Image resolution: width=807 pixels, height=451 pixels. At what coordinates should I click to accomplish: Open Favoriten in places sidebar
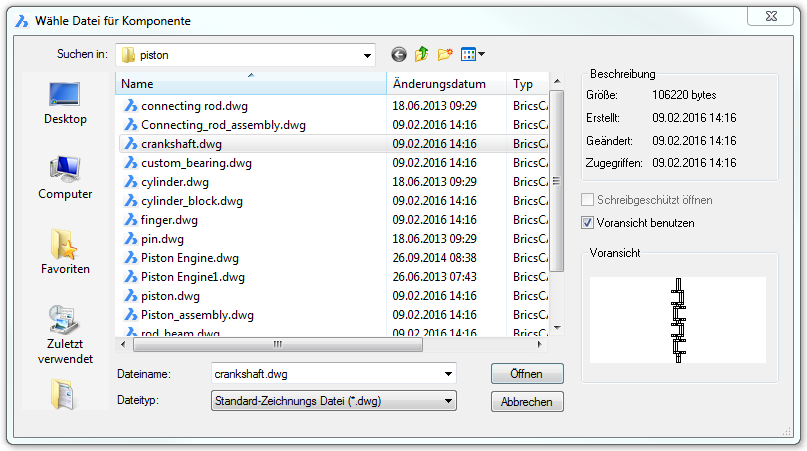pos(65,252)
